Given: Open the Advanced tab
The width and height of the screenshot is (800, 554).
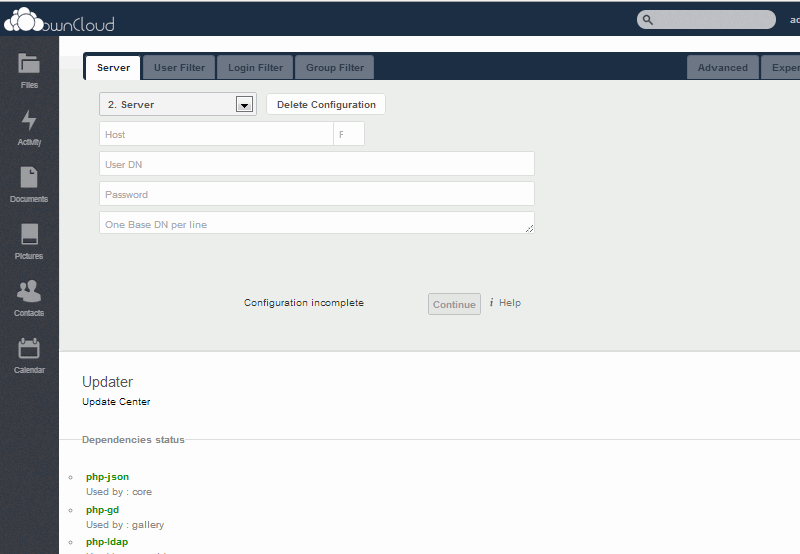Looking at the screenshot, I should tap(722, 68).
